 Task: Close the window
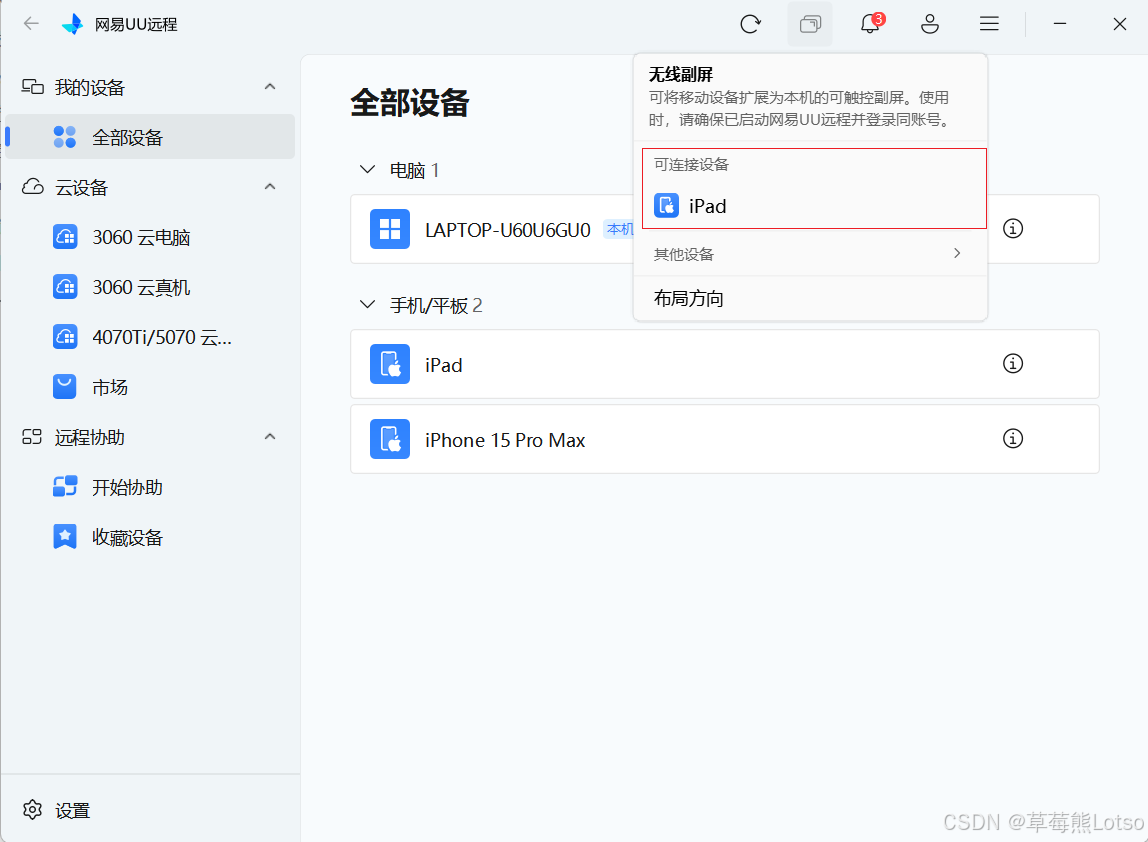point(1119,24)
